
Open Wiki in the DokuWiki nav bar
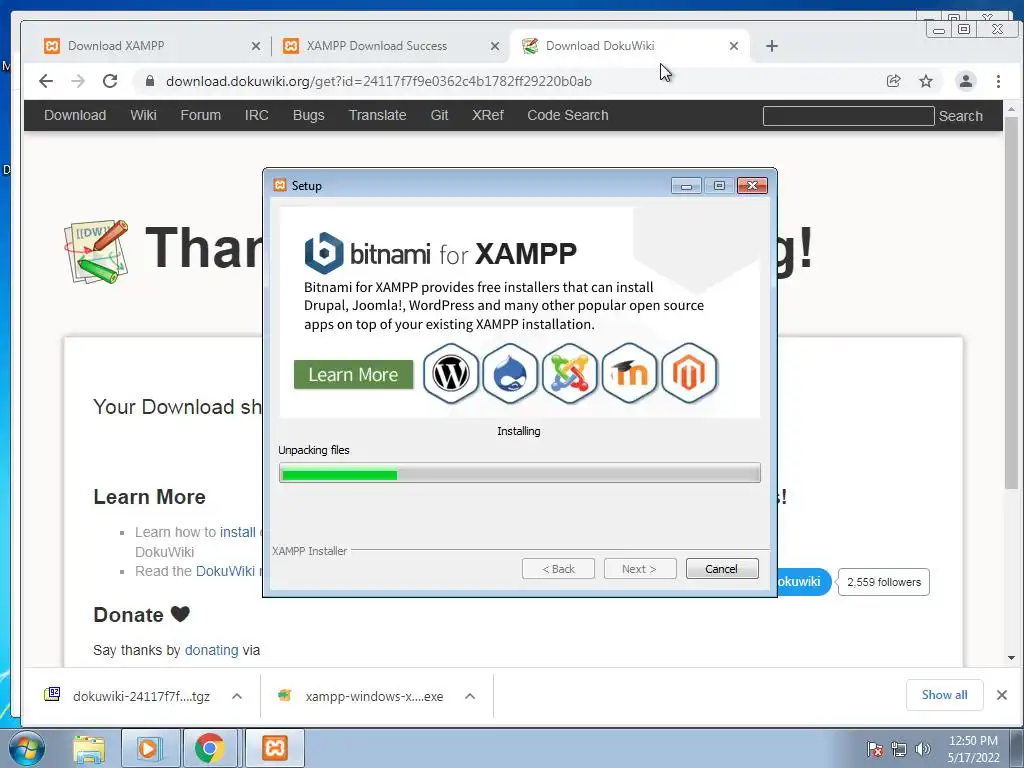coord(143,115)
